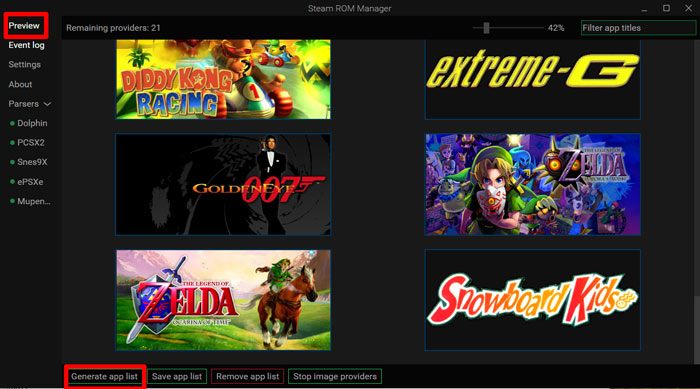Select the Snes9X parser
Screen dimensions: 700x389
point(32,162)
